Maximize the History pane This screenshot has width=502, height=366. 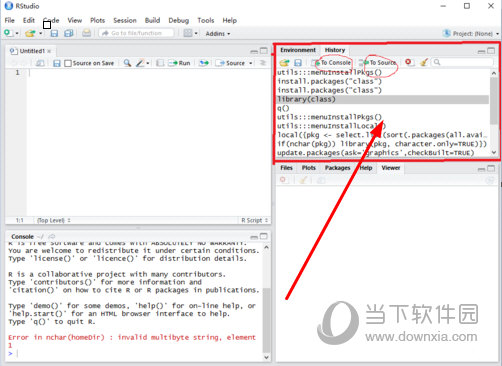pyautogui.click(x=491, y=51)
